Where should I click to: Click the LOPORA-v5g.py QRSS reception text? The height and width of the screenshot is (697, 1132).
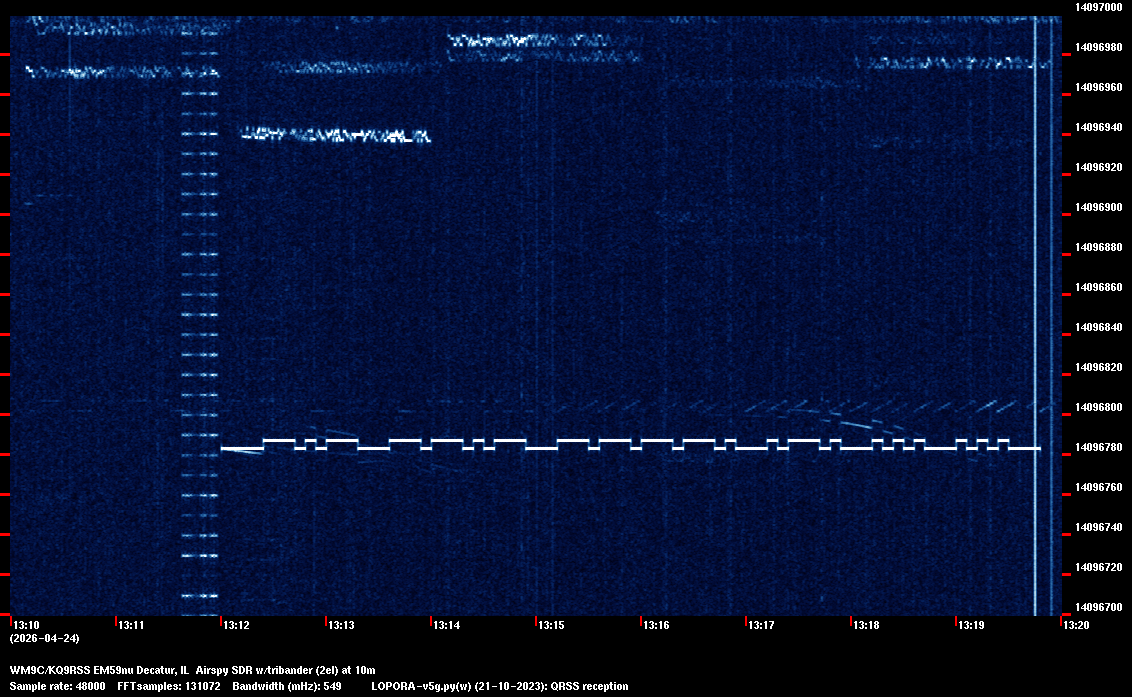tap(499, 686)
